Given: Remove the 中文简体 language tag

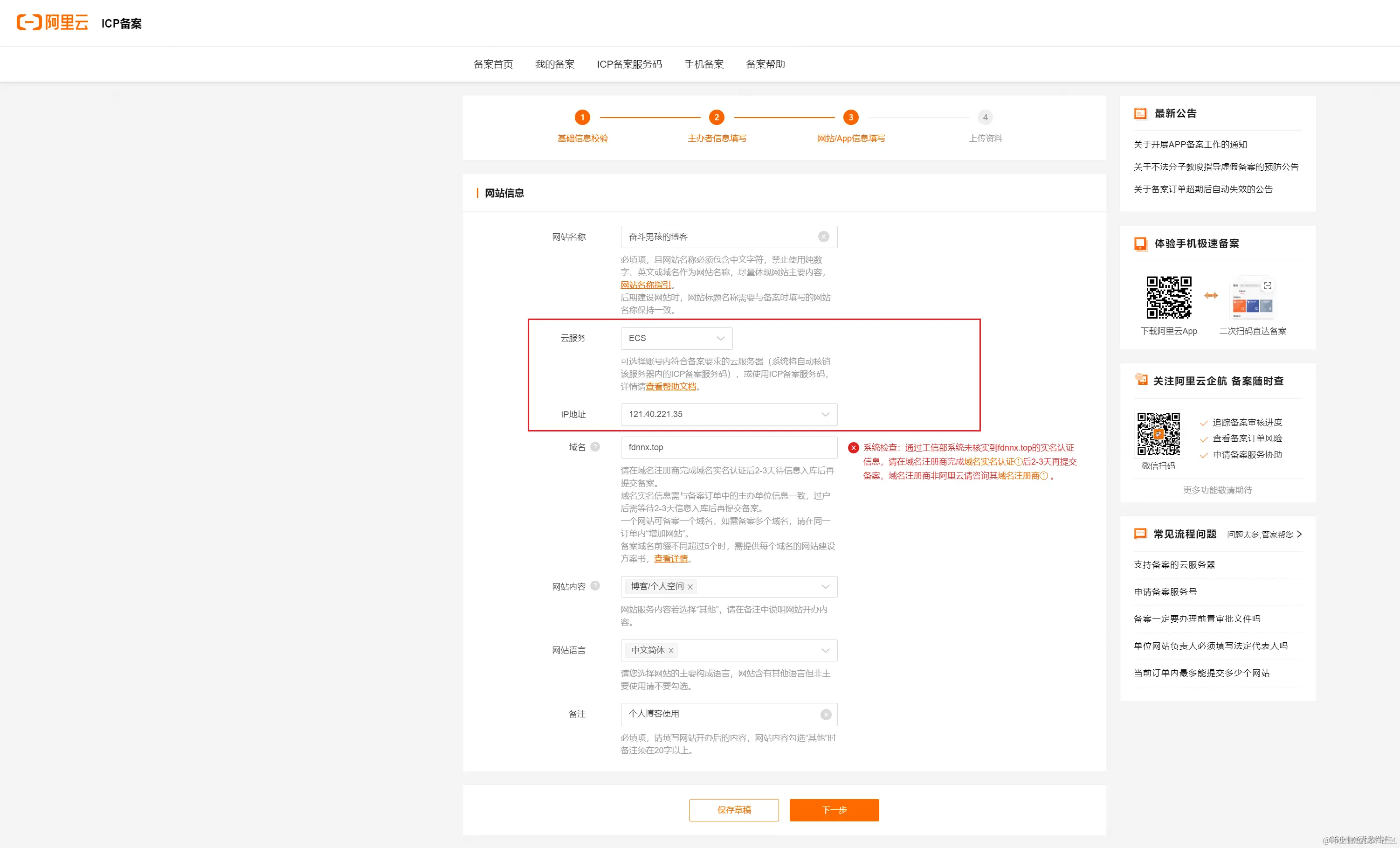Looking at the screenshot, I should [671, 651].
